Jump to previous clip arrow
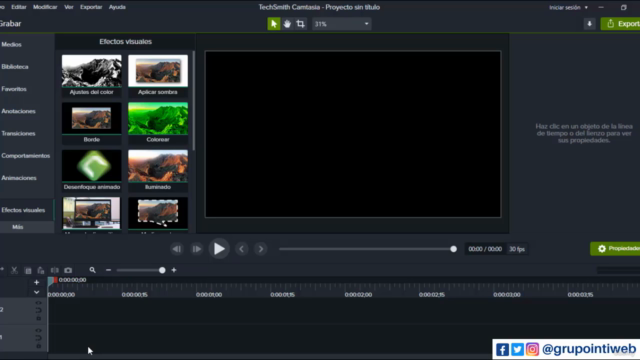 (242, 249)
